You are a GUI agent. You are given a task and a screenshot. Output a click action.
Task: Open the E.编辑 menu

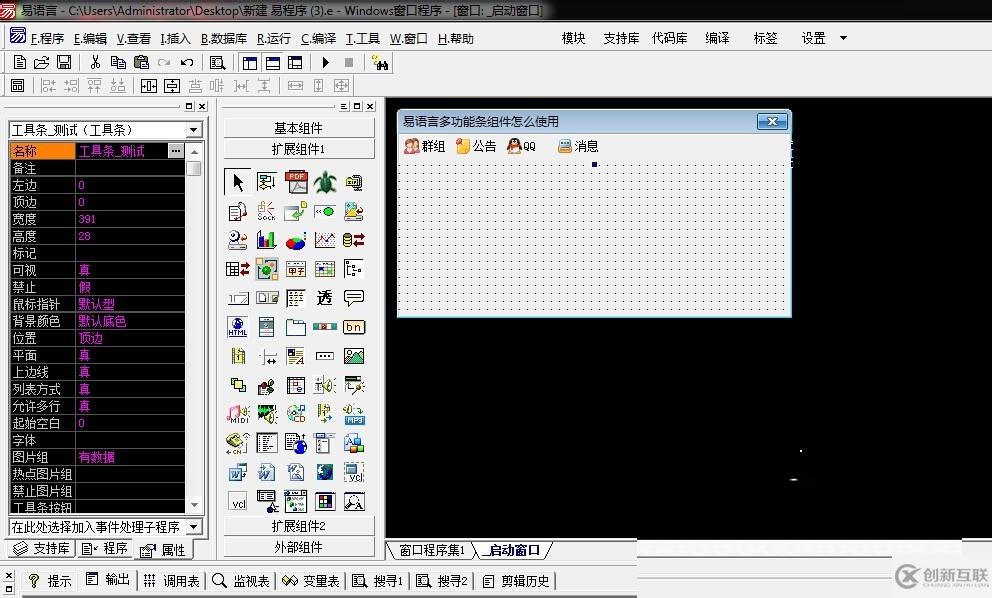(x=90, y=39)
